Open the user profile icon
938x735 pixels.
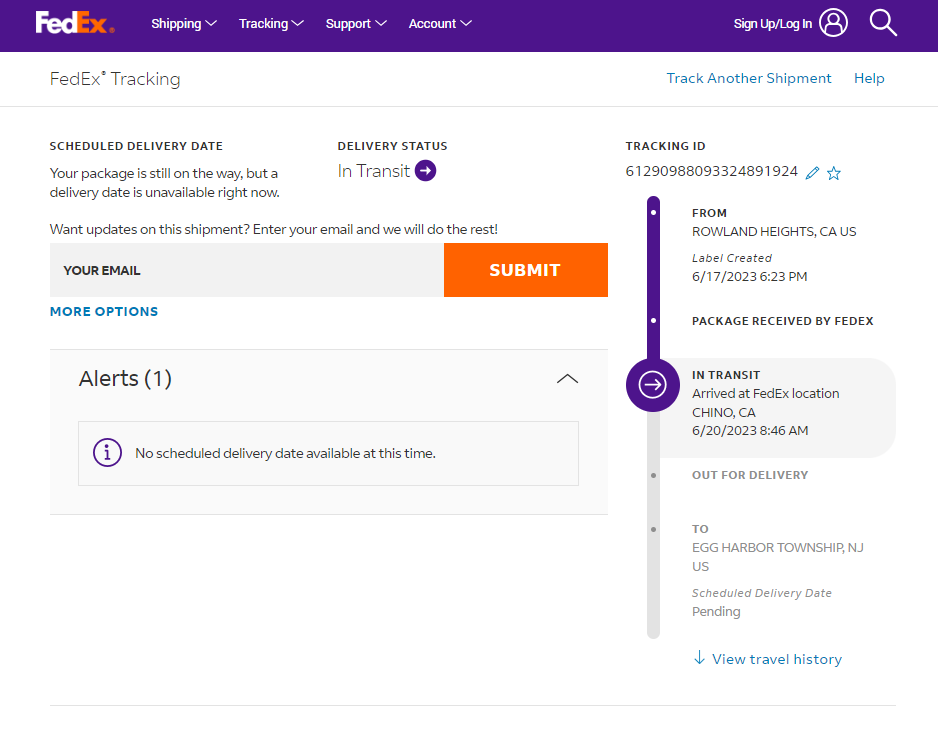click(833, 23)
